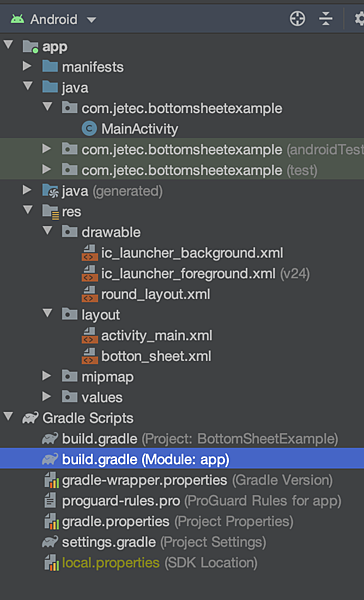
Task: Collapse the app module tree arrow
Action: (8, 45)
